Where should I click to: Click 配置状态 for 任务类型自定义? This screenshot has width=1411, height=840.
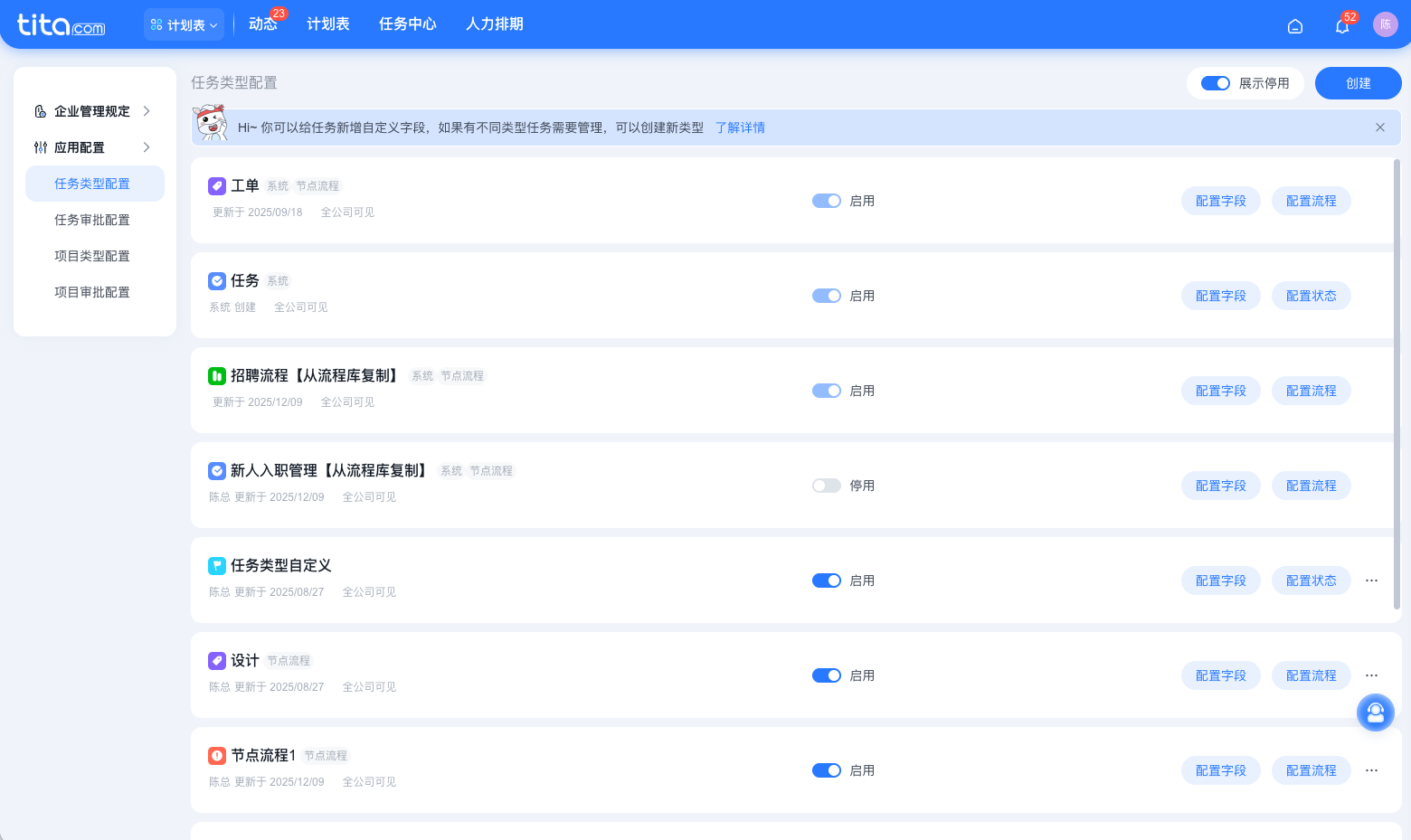1312,580
